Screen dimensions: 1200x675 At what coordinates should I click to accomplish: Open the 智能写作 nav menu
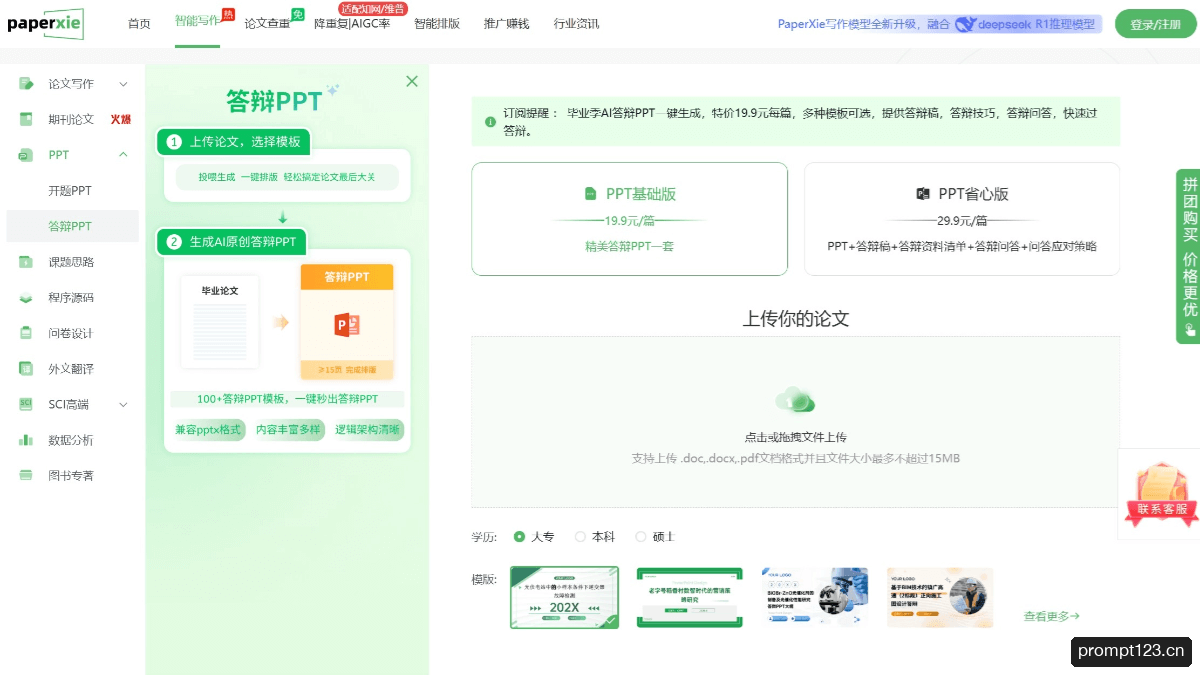tap(197, 22)
